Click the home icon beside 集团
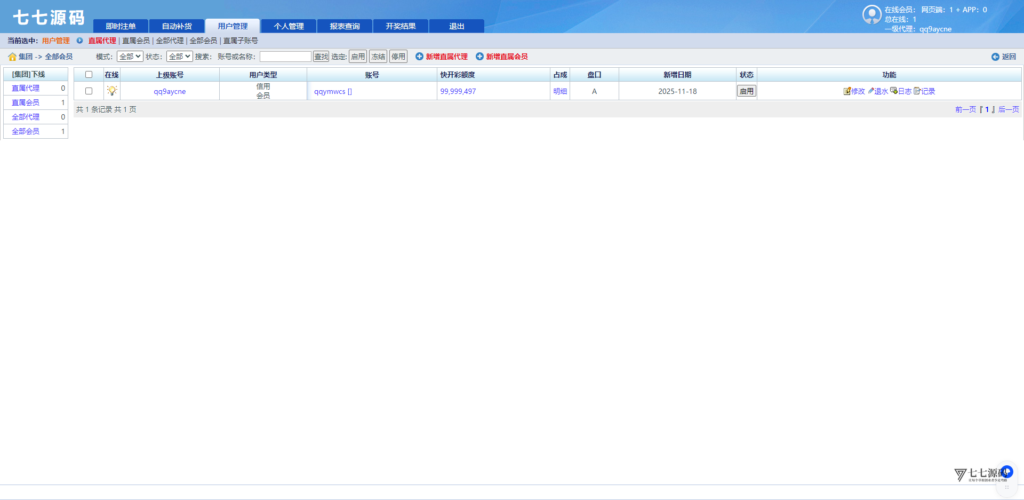This screenshot has height=500, width=1024. [x=12, y=57]
